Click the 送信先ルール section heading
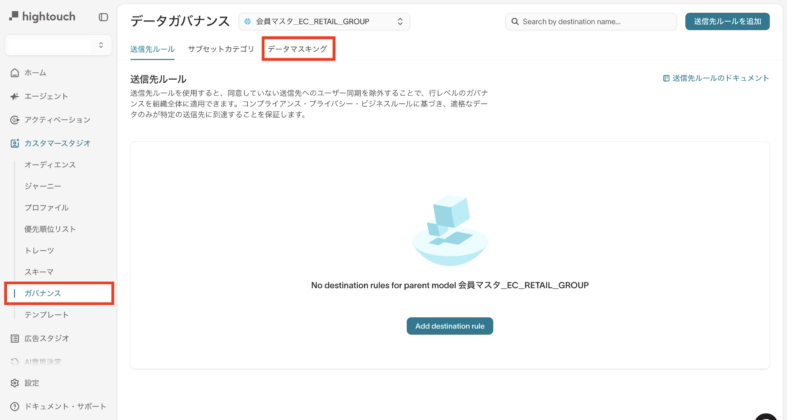787x420 pixels. tap(158, 79)
